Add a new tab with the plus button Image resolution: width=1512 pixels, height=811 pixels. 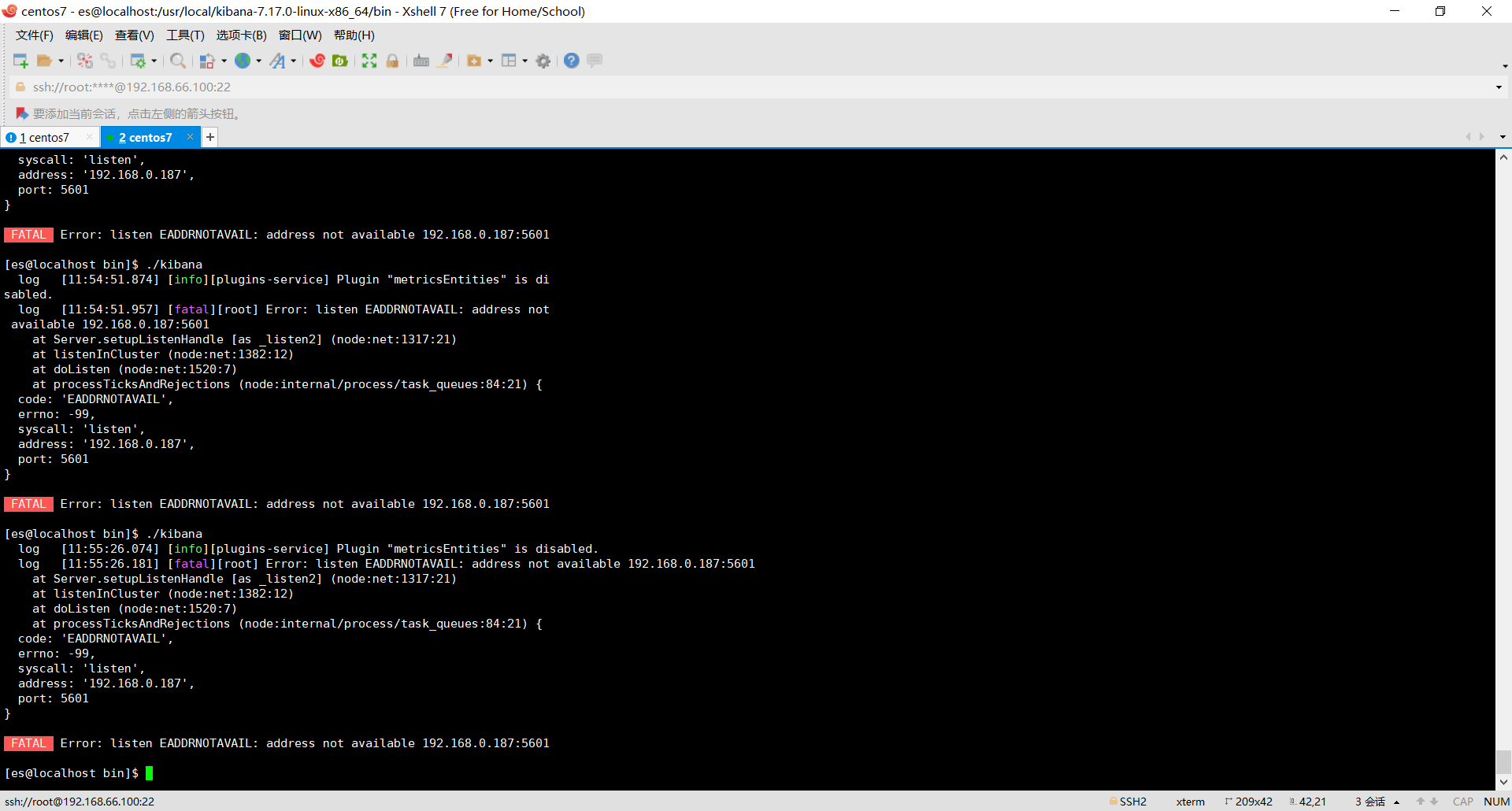(210, 137)
